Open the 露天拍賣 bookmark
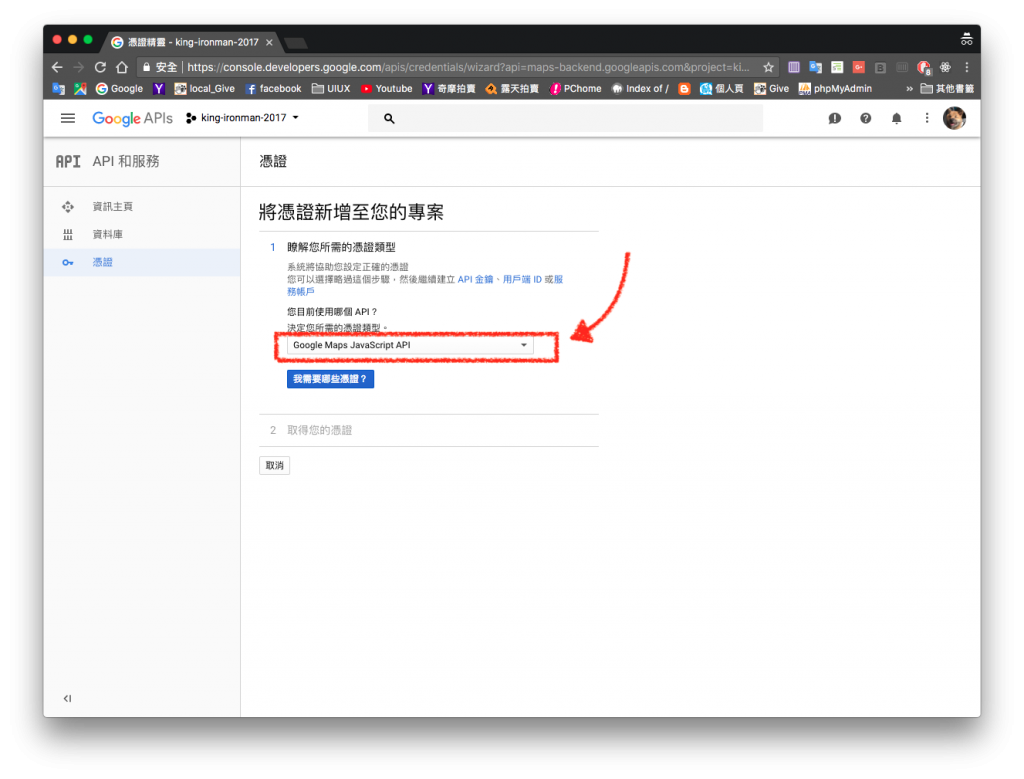1024x779 pixels. (x=513, y=89)
